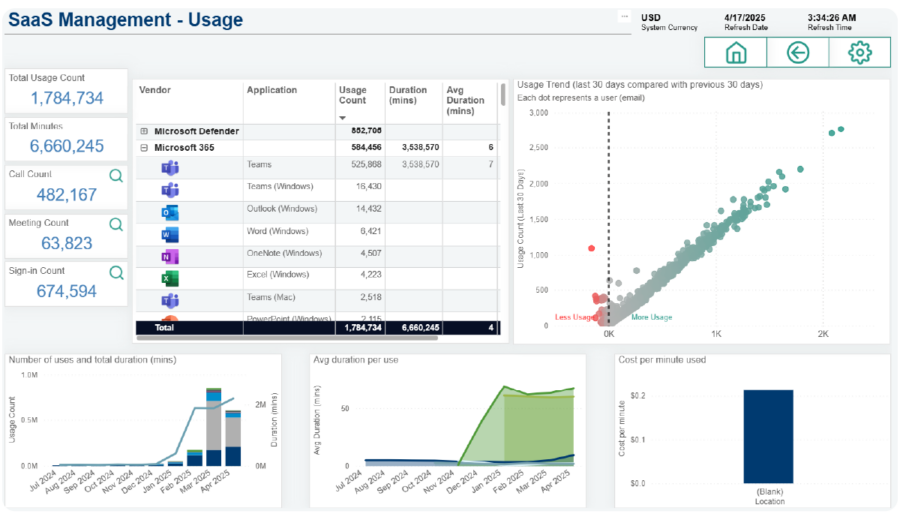Click the Sign-in Count value 674,594

67,292
